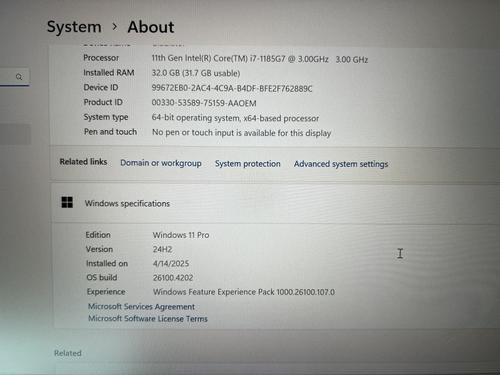Open Advanced system settings link

341,164
